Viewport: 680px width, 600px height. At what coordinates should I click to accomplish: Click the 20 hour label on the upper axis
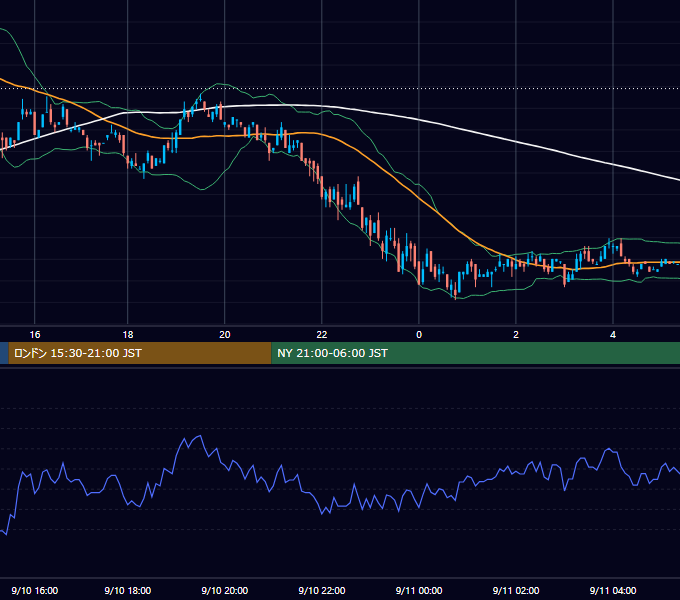click(225, 335)
